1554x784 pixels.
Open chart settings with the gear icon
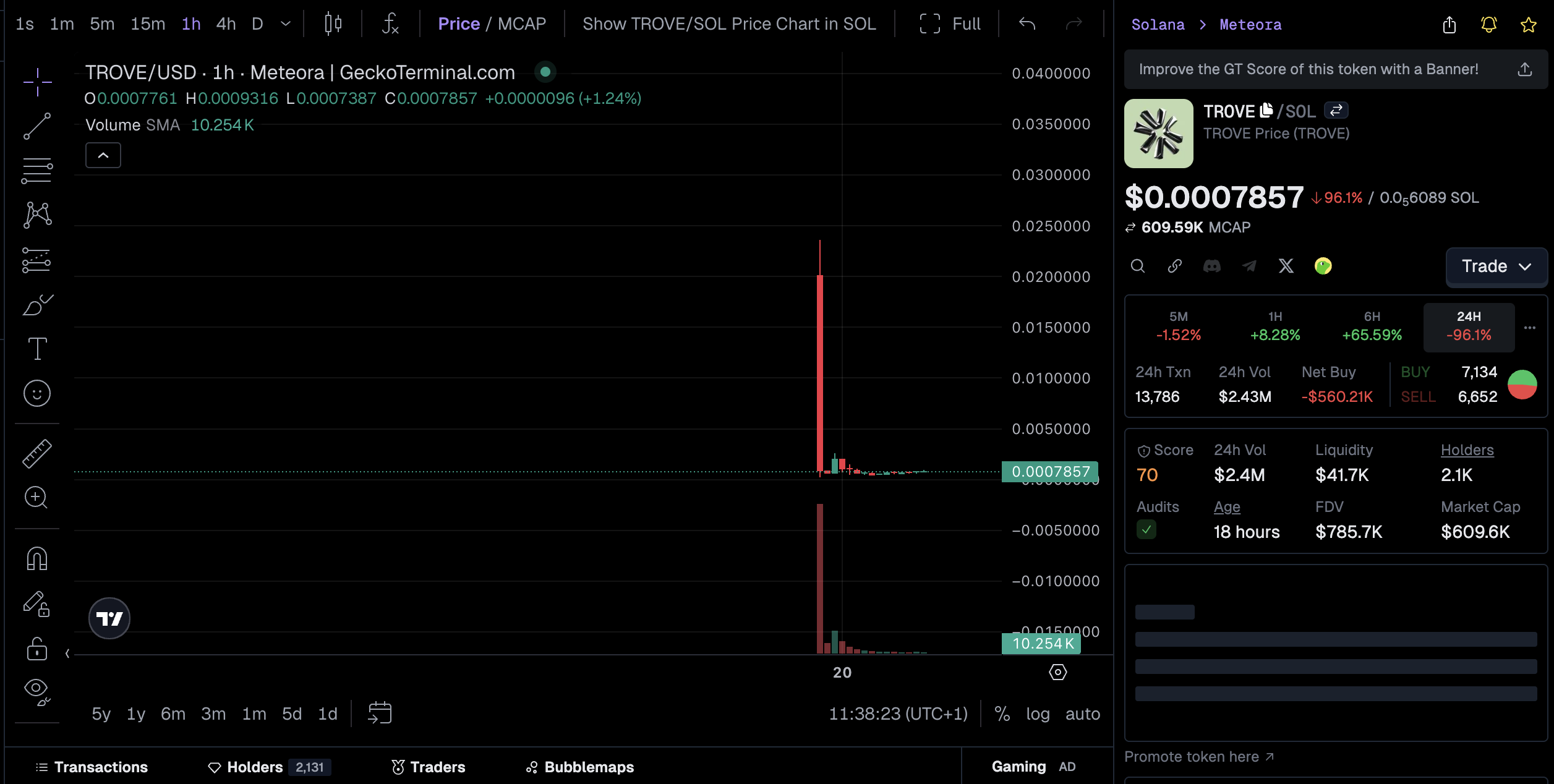(1057, 672)
